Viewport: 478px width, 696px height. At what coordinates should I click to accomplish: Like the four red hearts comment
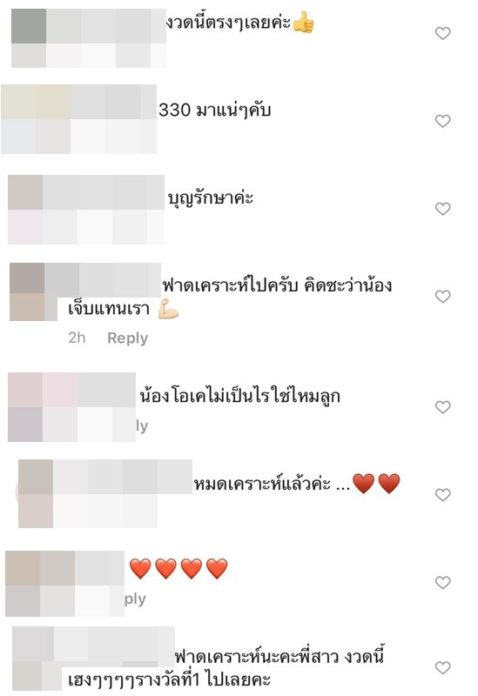pyautogui.click(x=442, y=582)
